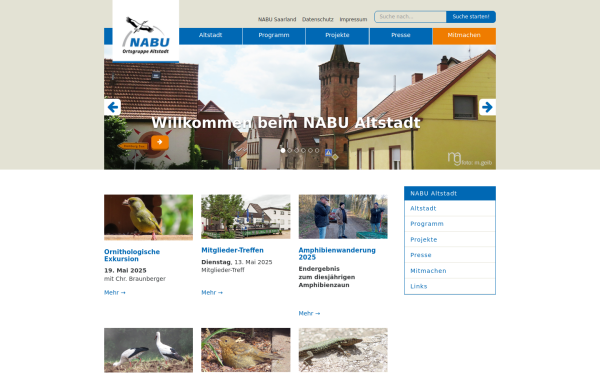Open the Presse main menu item
600x375 pixels.
[401, 36]
